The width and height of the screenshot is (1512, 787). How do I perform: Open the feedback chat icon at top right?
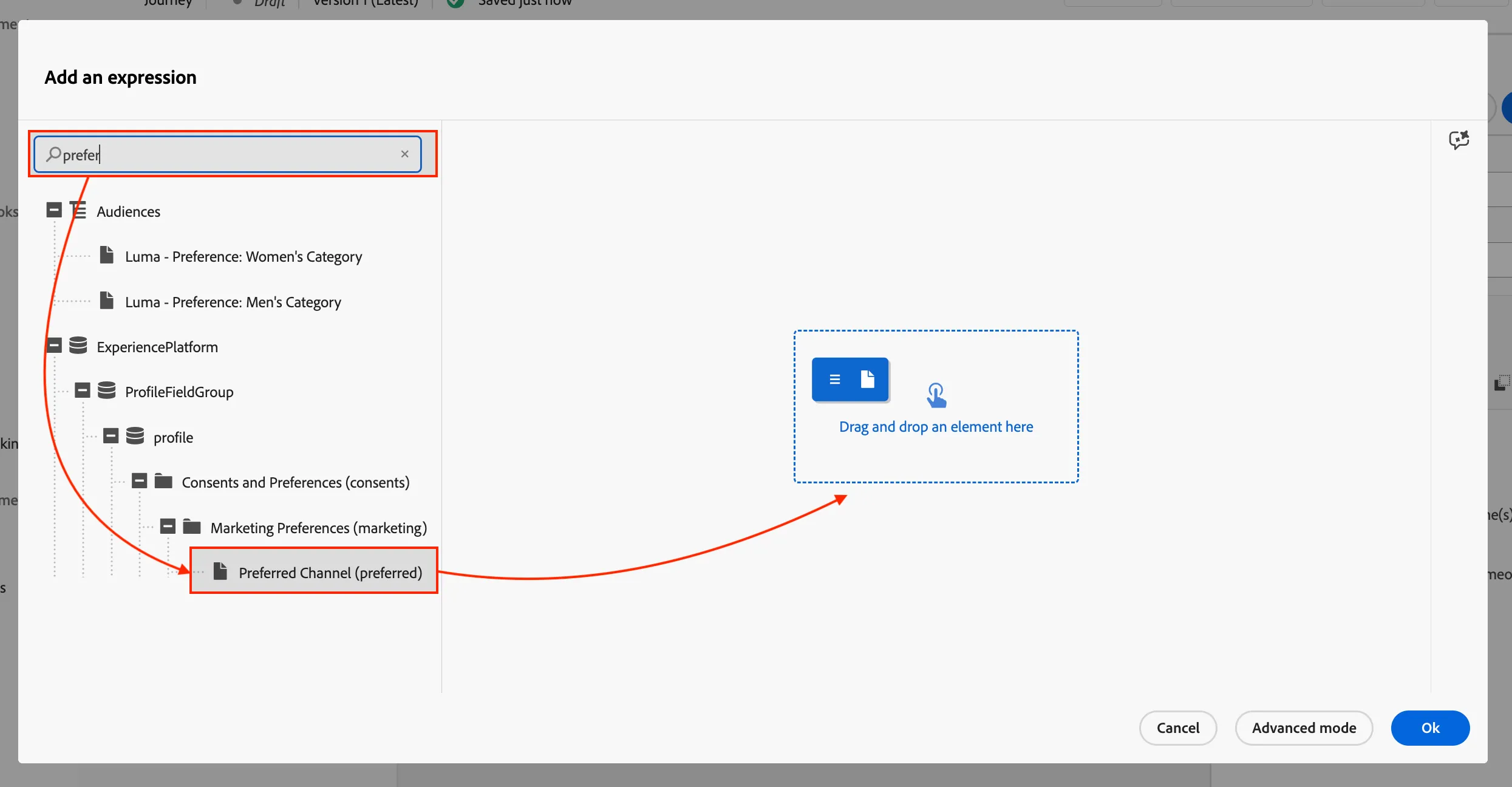point(1459,140)
